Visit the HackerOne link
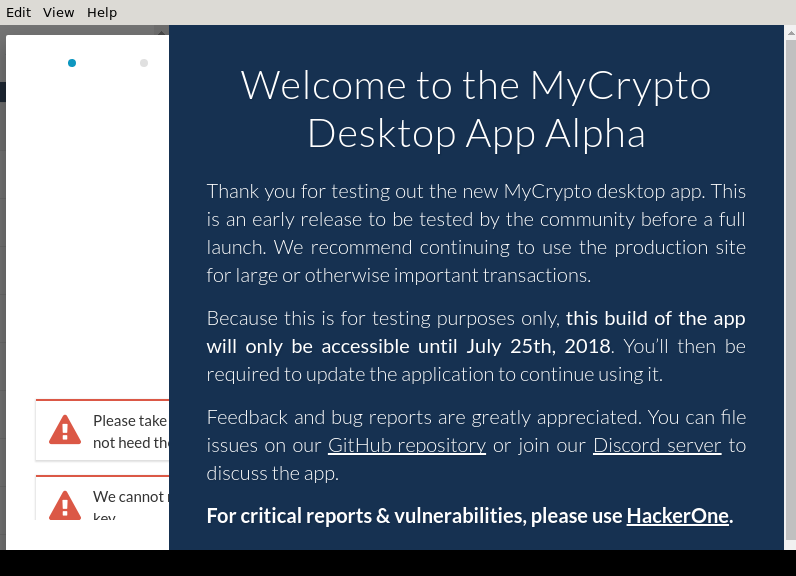 677,516
